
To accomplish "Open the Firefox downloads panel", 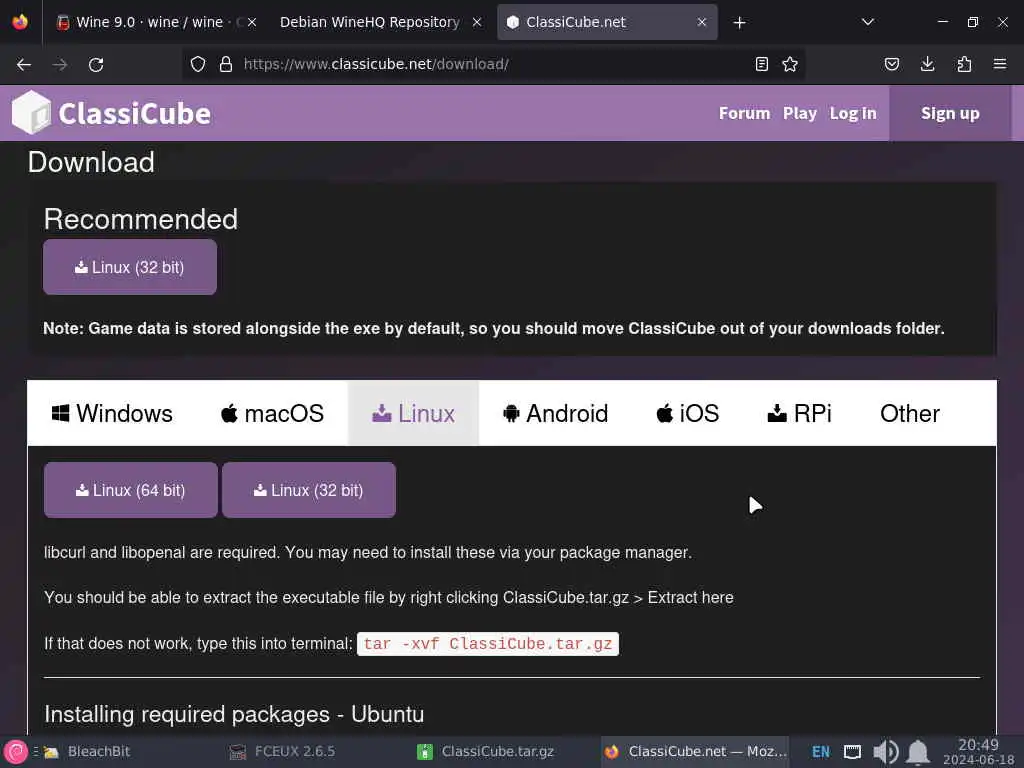I will tap(927, 64).
